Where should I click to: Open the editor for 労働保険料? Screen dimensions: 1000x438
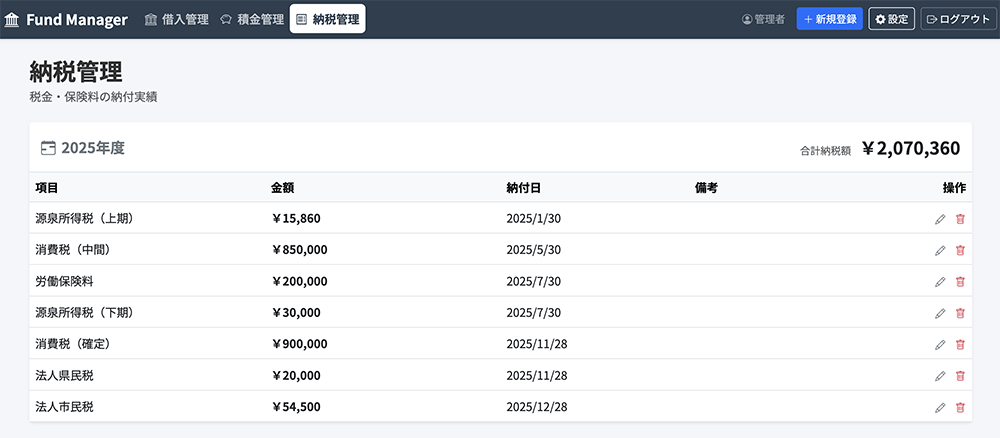pyautogui.click(x=940, y=282)
